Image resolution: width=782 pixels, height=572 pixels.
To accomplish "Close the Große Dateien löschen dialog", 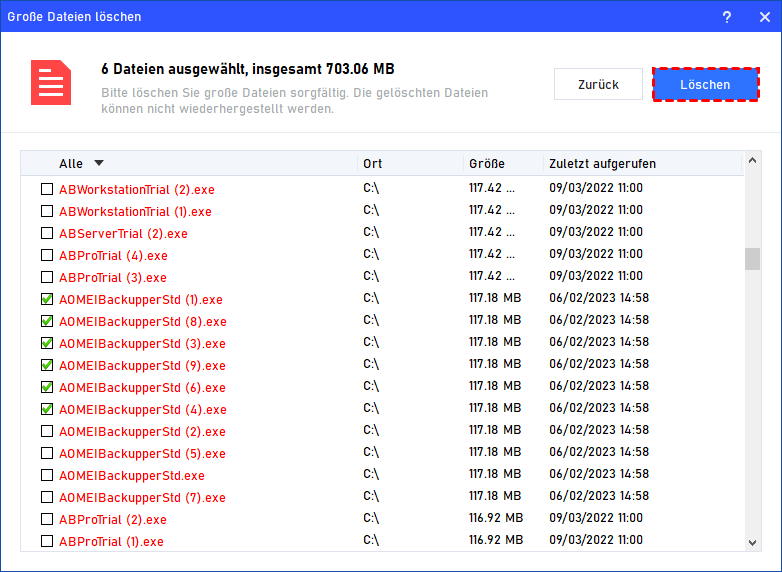I will tap(763, 16).
